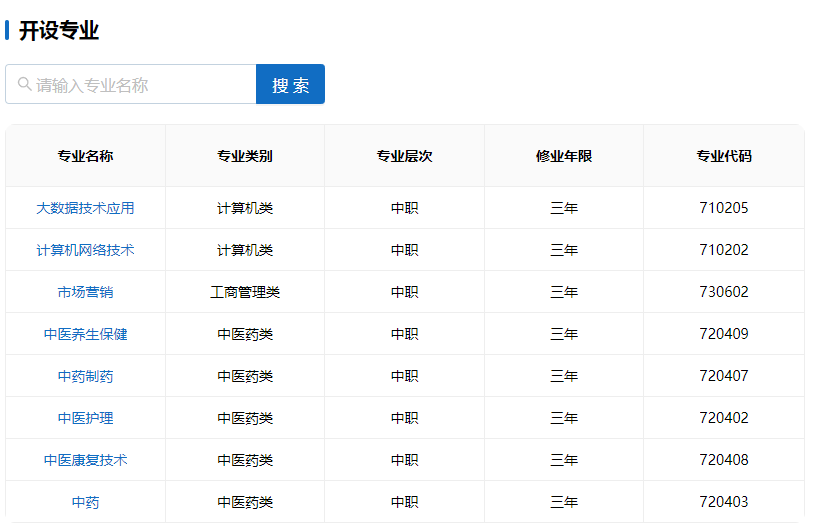Open the 计算机网络技术 major link
Viewport: 814px width, 529px height.
coord(85,250)
